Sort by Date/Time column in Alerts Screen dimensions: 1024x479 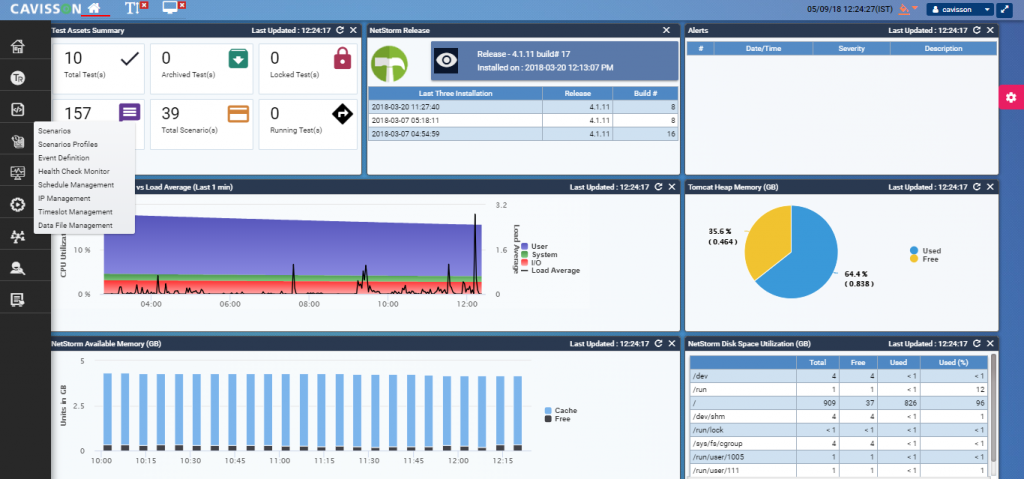tap(763, 48)
